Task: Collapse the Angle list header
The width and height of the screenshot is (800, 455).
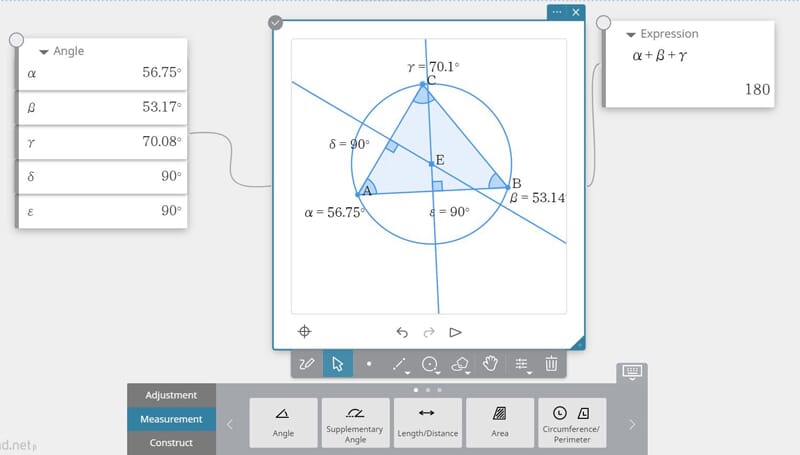Action: point(44,52)
